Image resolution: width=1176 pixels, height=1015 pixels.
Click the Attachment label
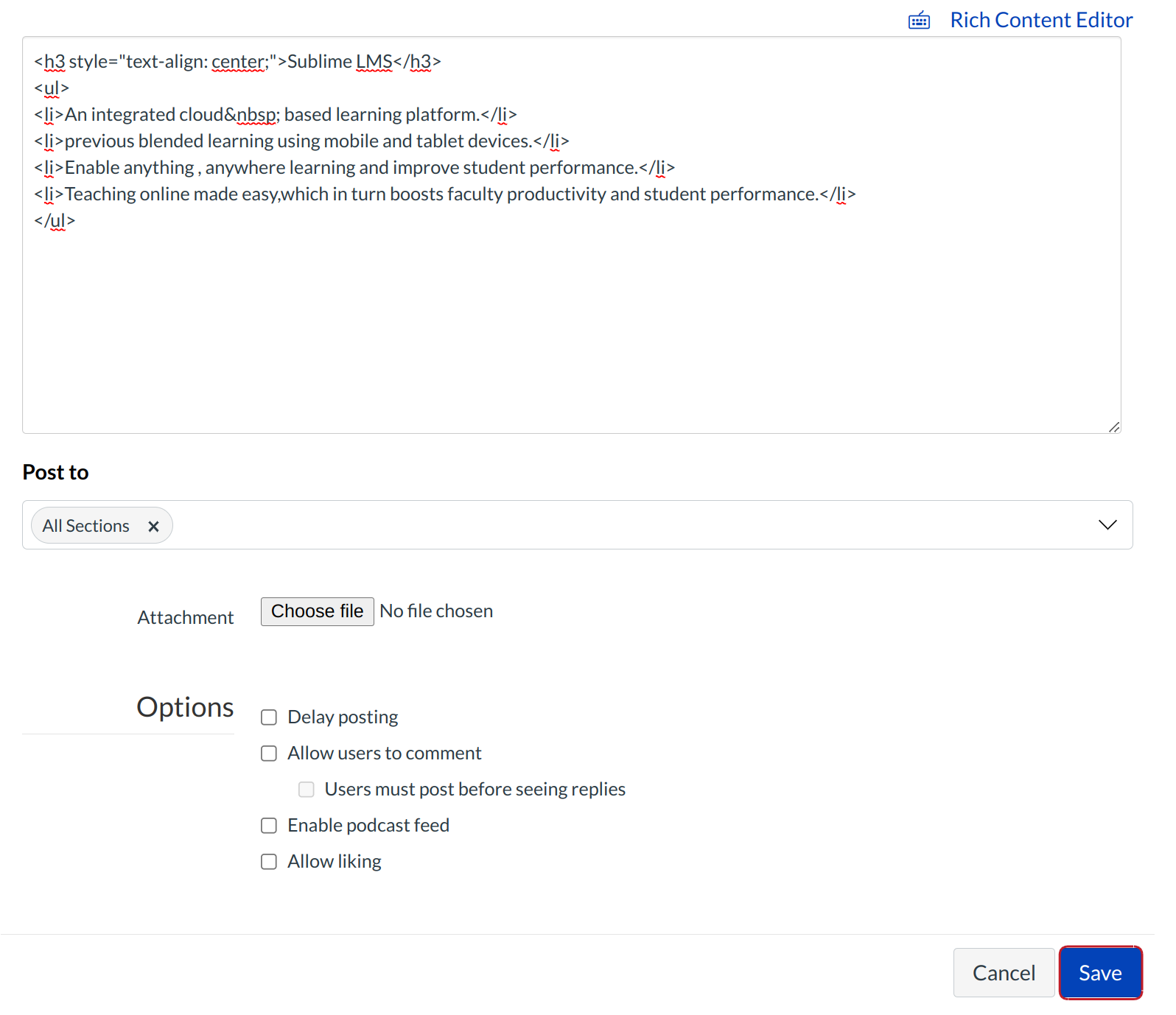(x=186, y=618)
